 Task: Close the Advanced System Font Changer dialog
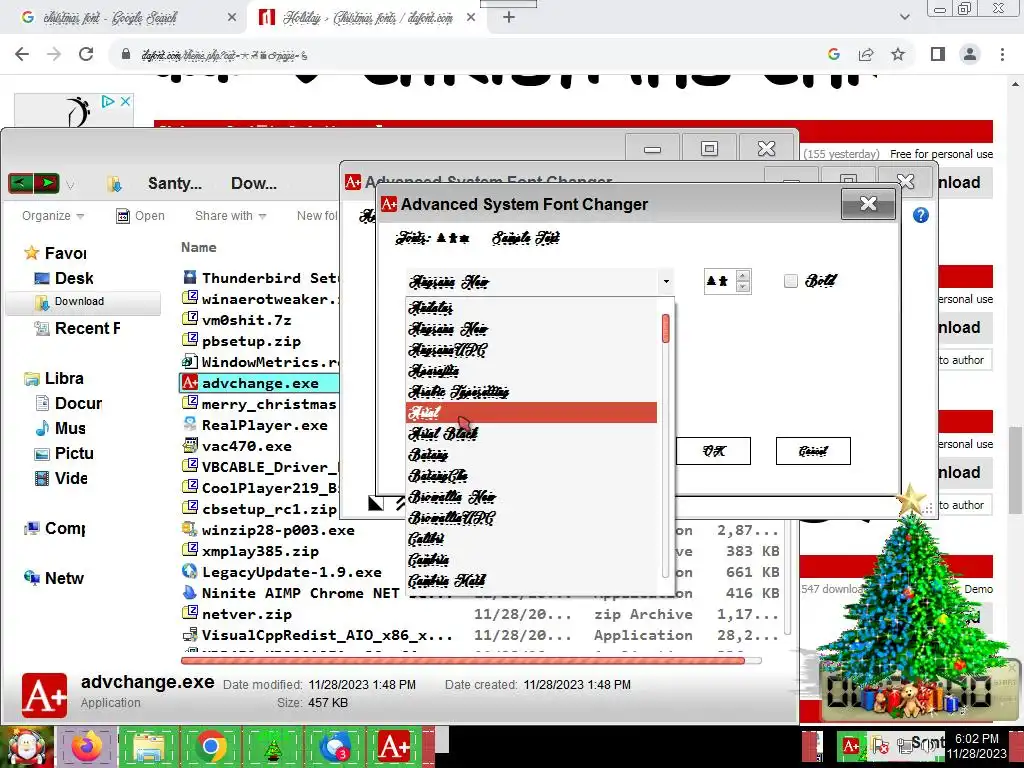(868, 204)
